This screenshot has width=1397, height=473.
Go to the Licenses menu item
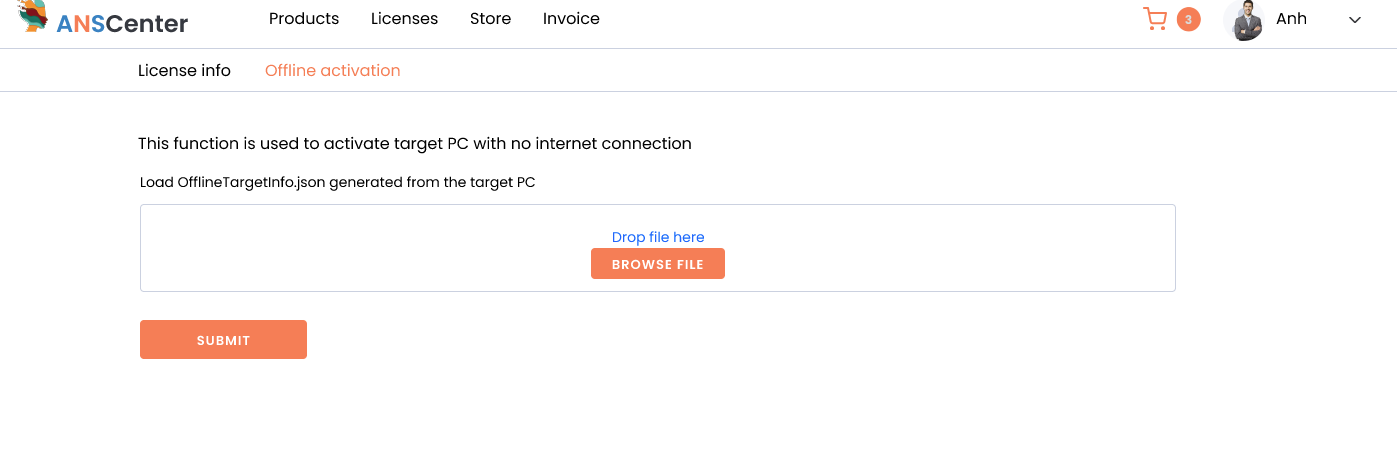coord(404,19)
